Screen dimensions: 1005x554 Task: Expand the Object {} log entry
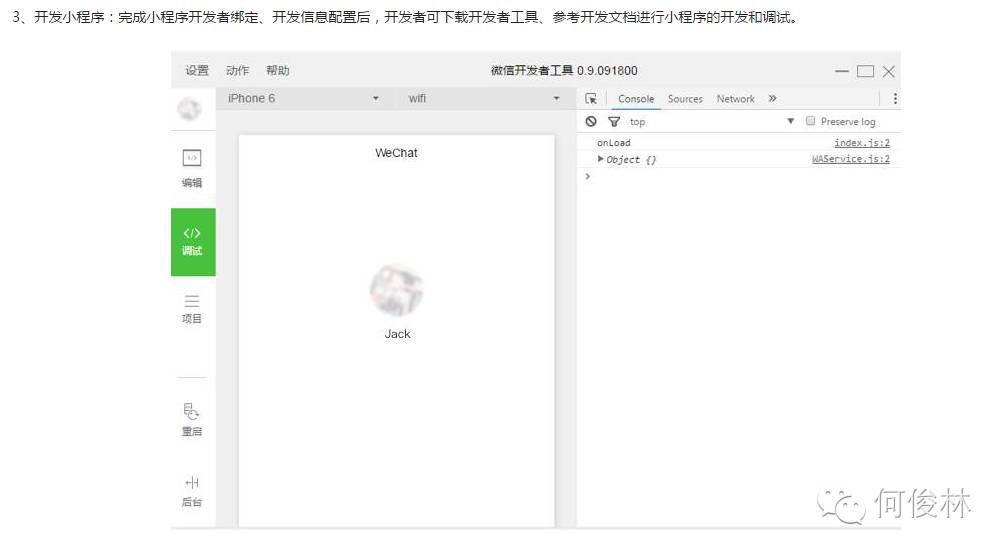pyautogui.click(x=601, y=158)
